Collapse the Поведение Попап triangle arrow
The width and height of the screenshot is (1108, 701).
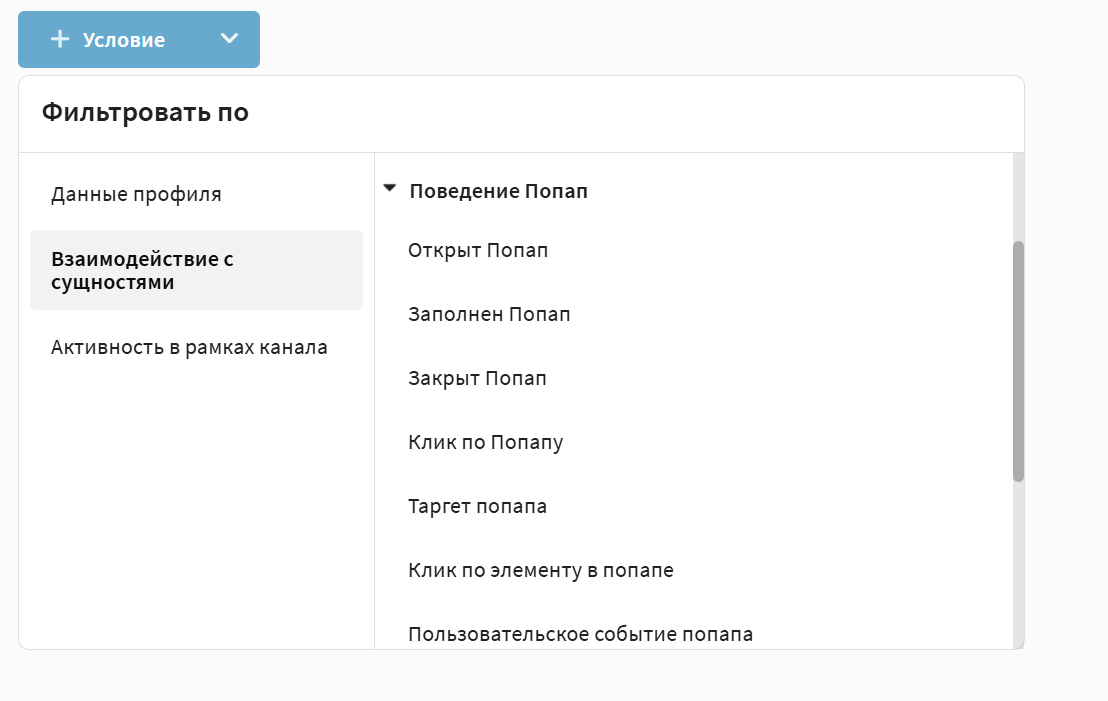coord(390,188)
